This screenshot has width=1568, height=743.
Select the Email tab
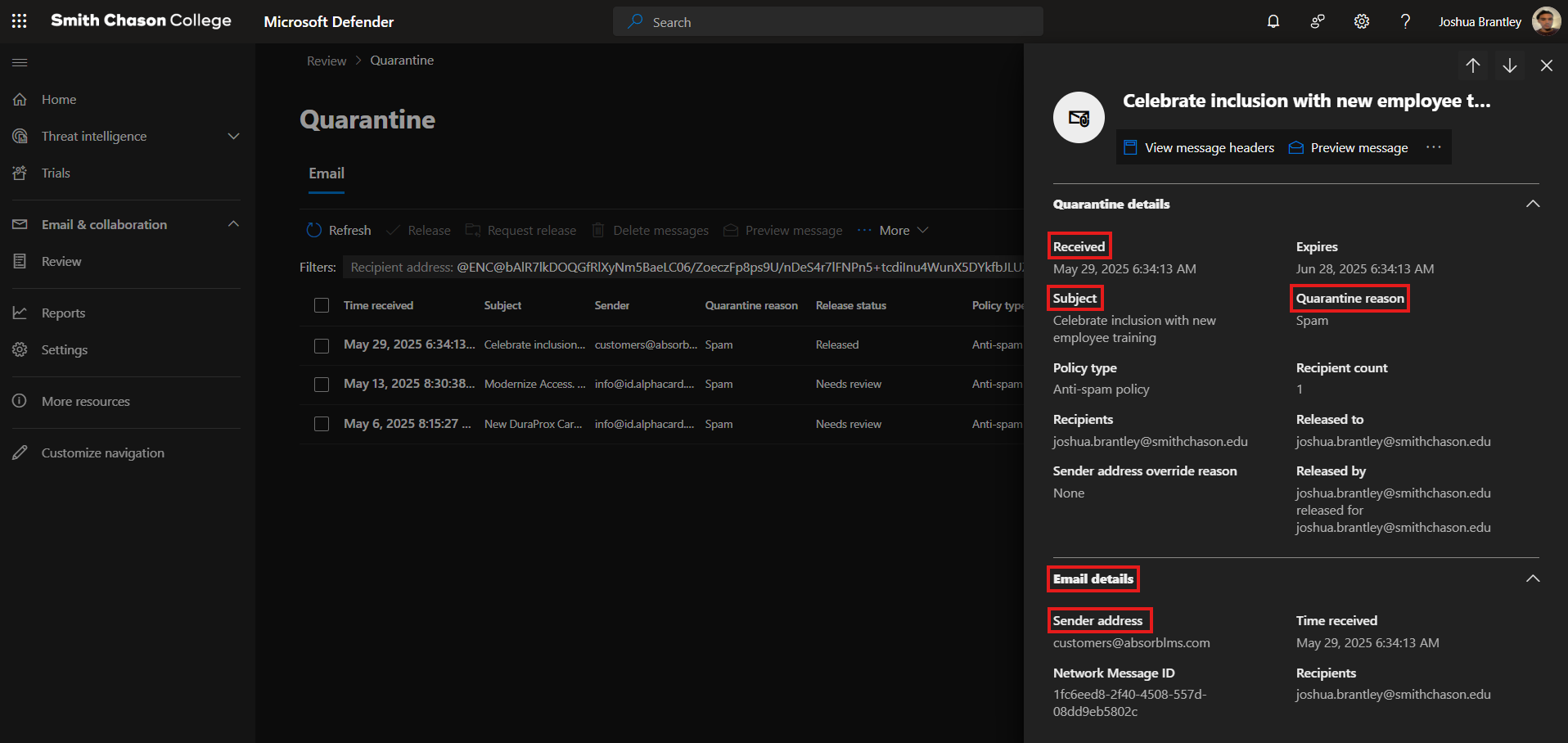pyautogui.click(x=327, y=173)
